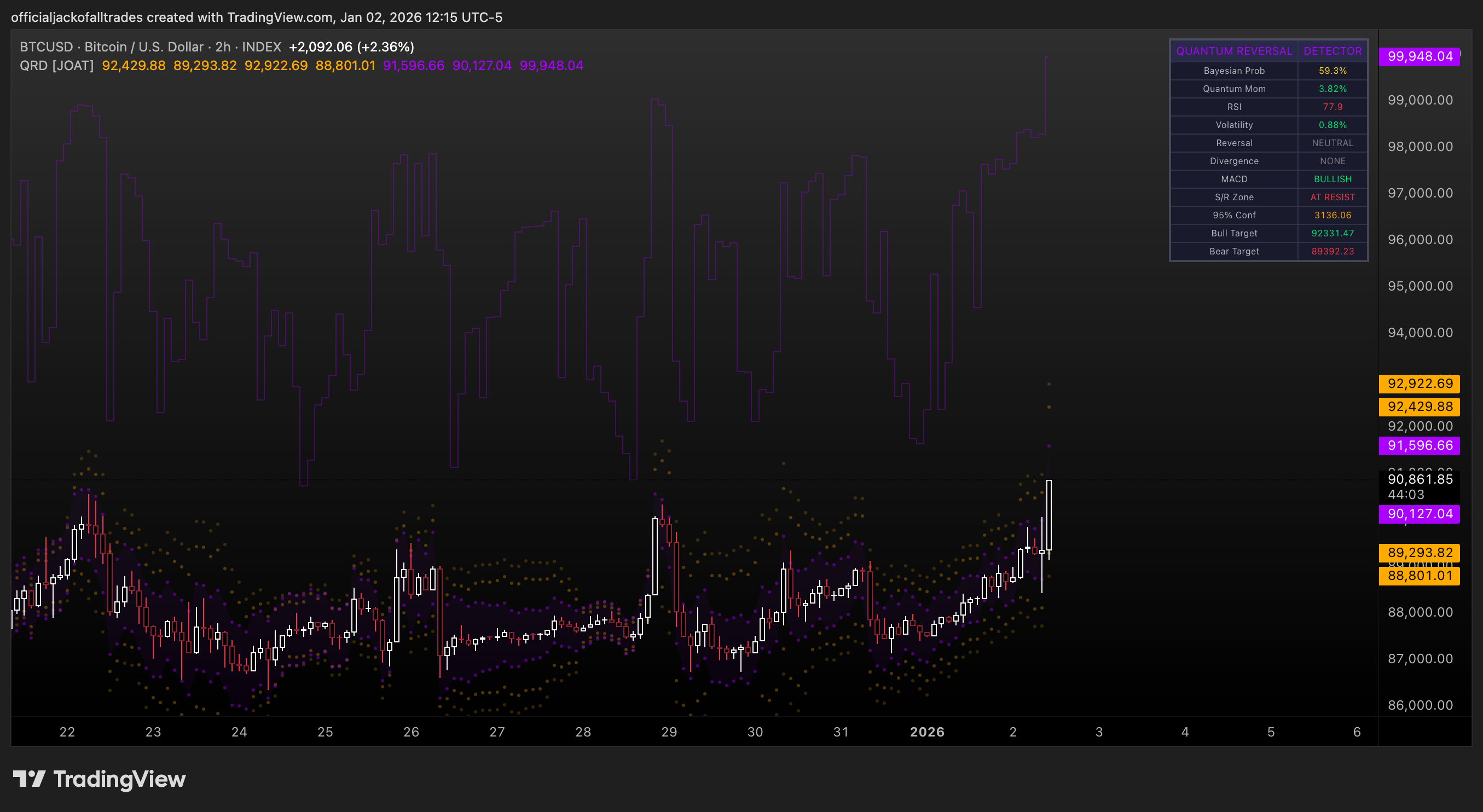Click the RSI value 77.9
The width and height of the screenshot is (1483, 812).
pos(1332,107)
